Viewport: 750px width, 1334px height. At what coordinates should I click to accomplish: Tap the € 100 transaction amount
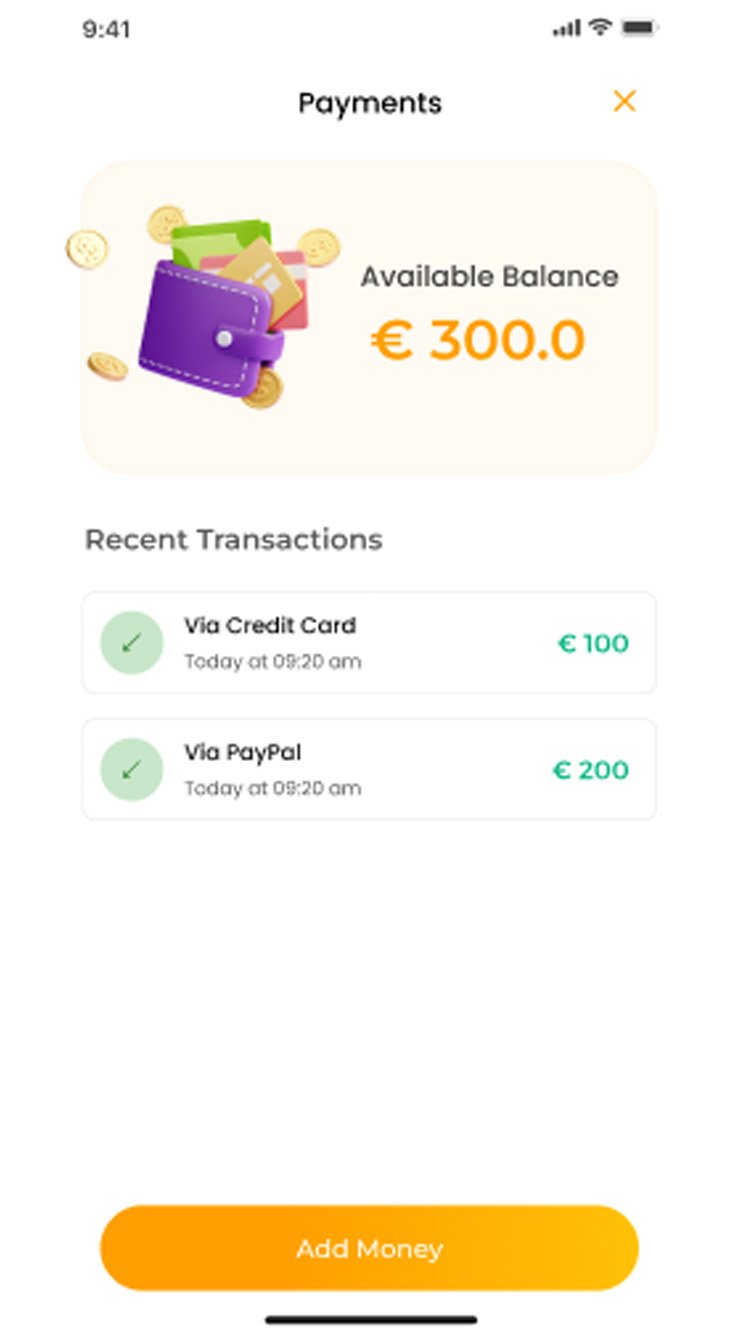coord(593,643)
